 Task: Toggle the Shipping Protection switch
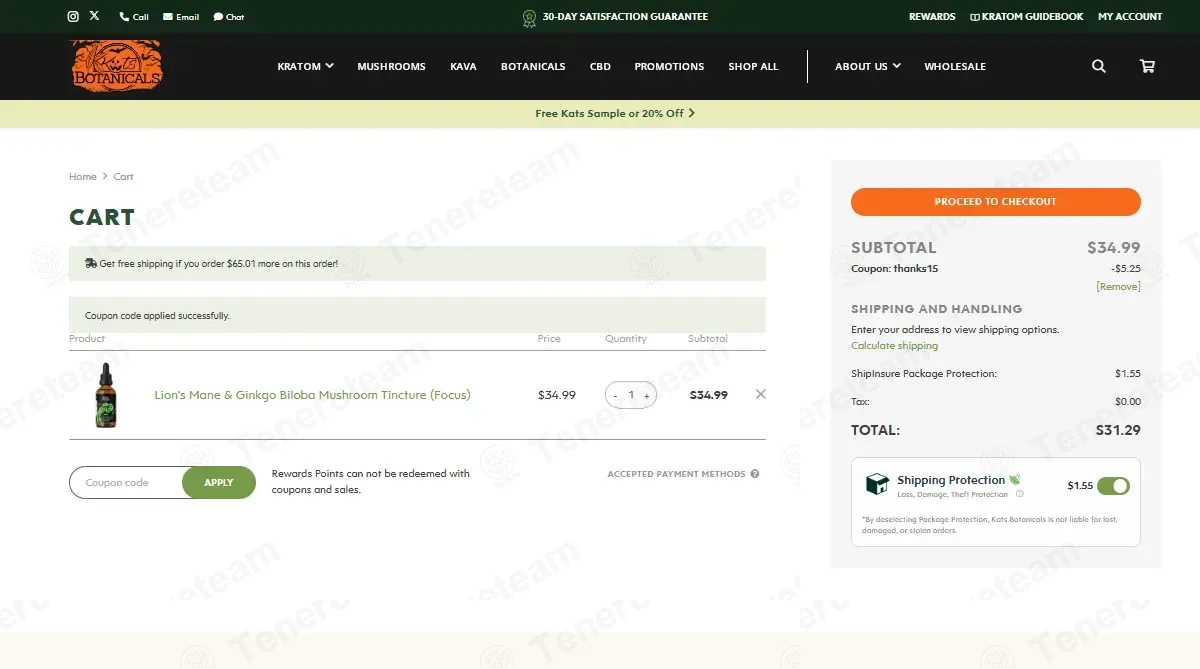click(1113, 486)
